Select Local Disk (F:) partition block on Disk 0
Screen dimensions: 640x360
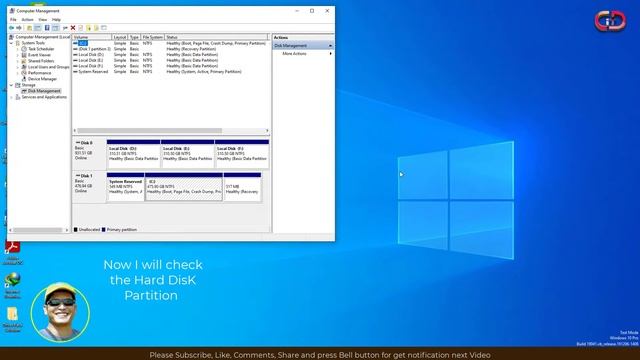[x=242, y=154]
